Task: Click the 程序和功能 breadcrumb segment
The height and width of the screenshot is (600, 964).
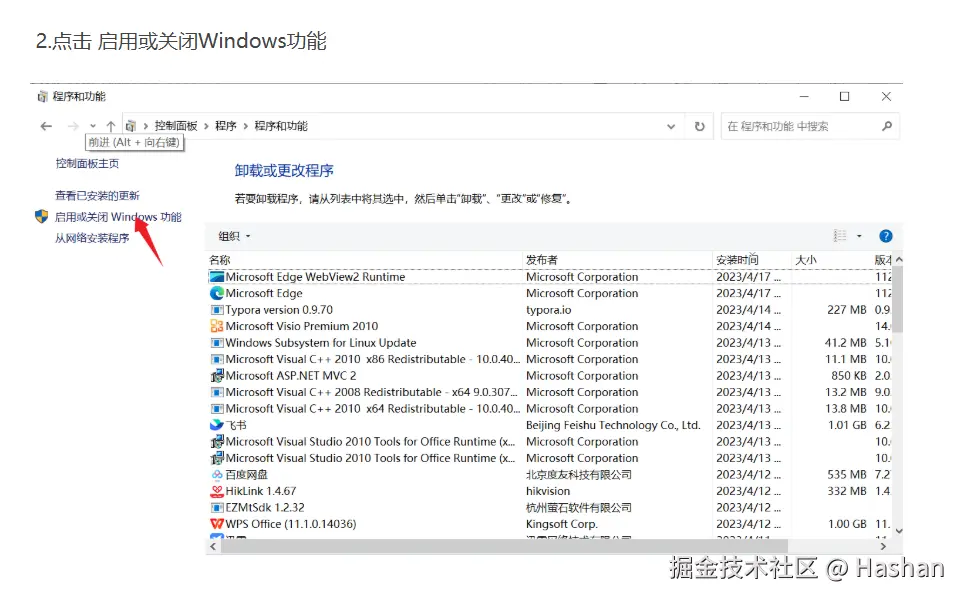Action: (x=281, y=126)
